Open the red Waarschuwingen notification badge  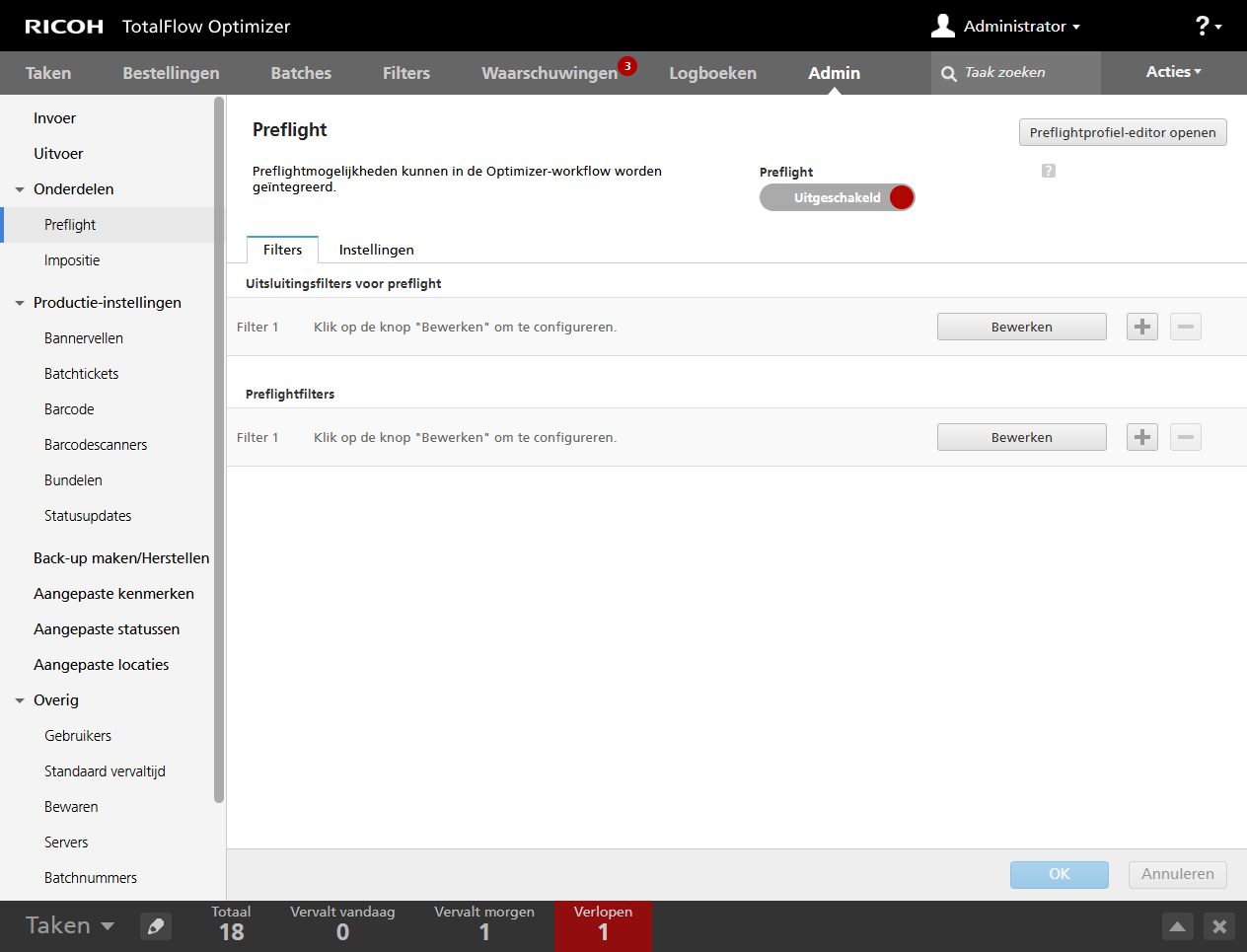pyautogui.click(x=627, y=66)
